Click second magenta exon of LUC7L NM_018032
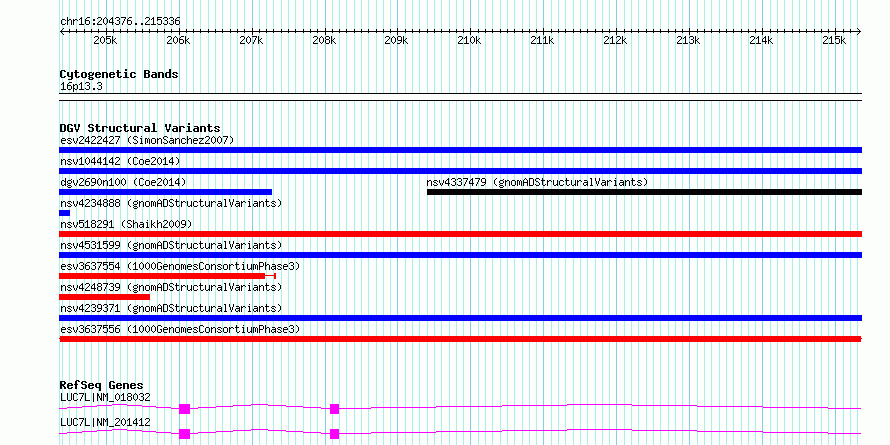Image resolution: width=890 pixels, height=445 pixels. pos(334,409)
